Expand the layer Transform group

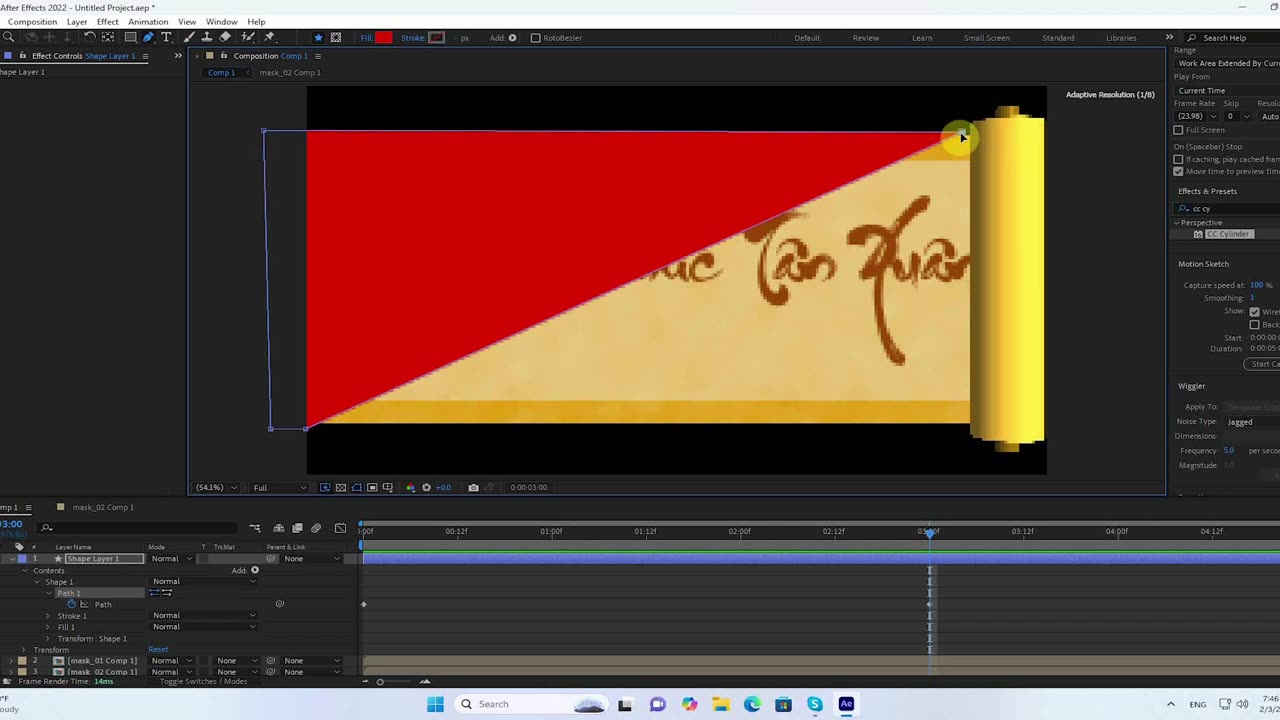coord(23,650)
